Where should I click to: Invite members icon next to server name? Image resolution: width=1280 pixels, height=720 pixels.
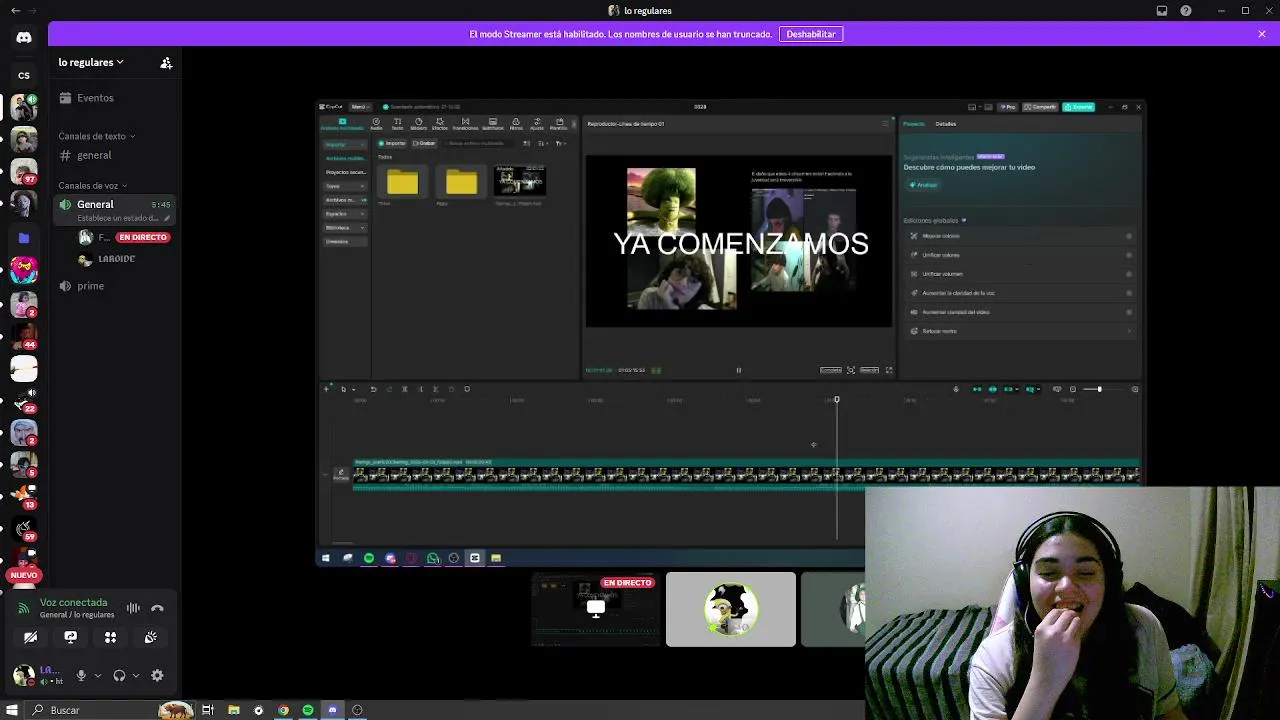[x=166, y=62]
